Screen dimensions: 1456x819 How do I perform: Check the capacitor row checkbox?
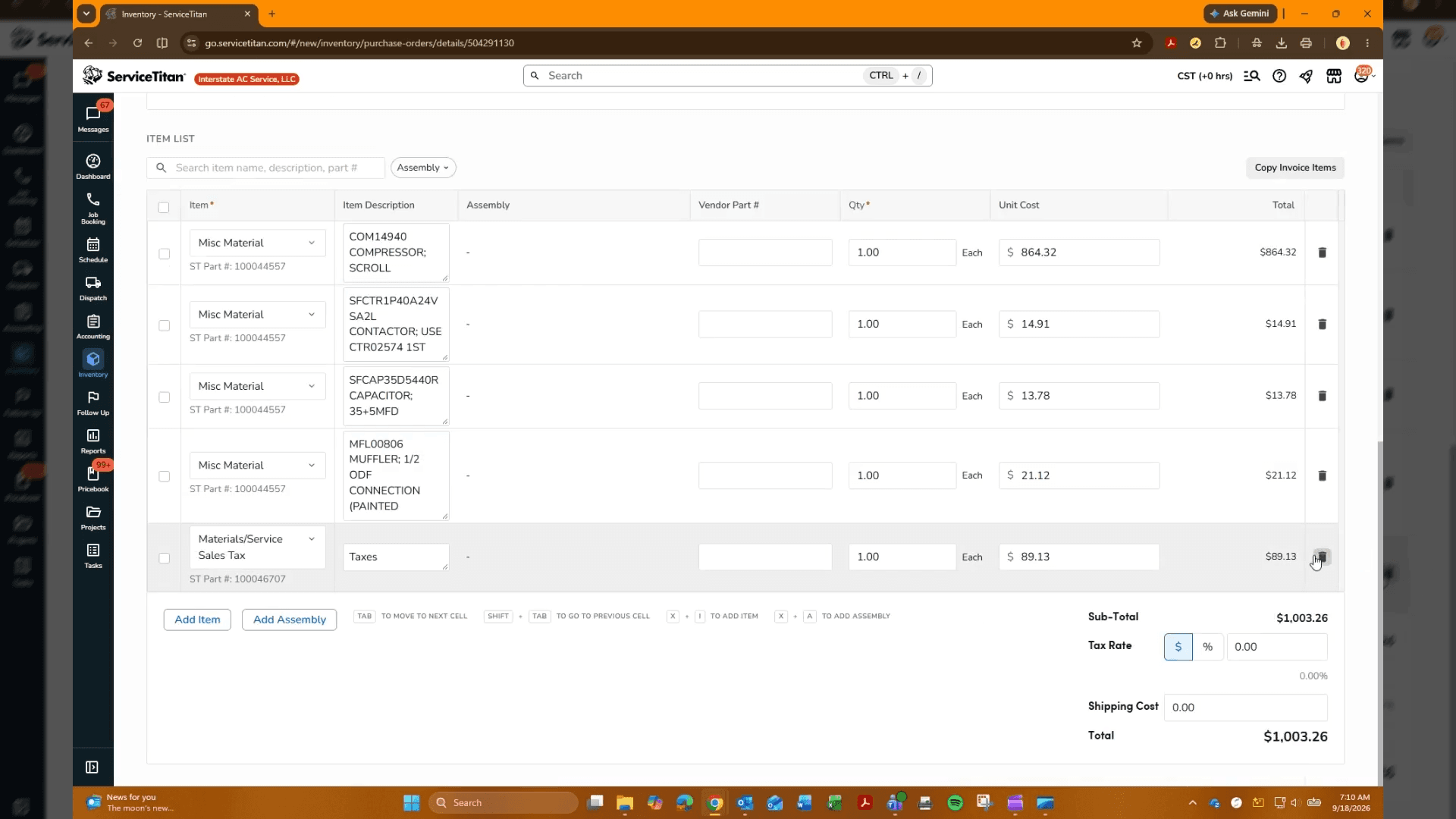point(164,397)
